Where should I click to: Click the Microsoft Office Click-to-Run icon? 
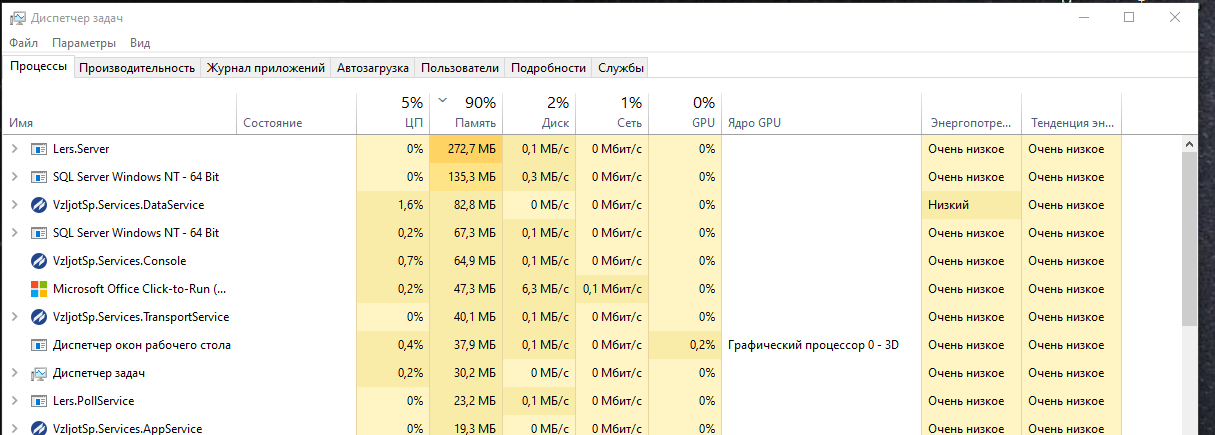[39, 289]
